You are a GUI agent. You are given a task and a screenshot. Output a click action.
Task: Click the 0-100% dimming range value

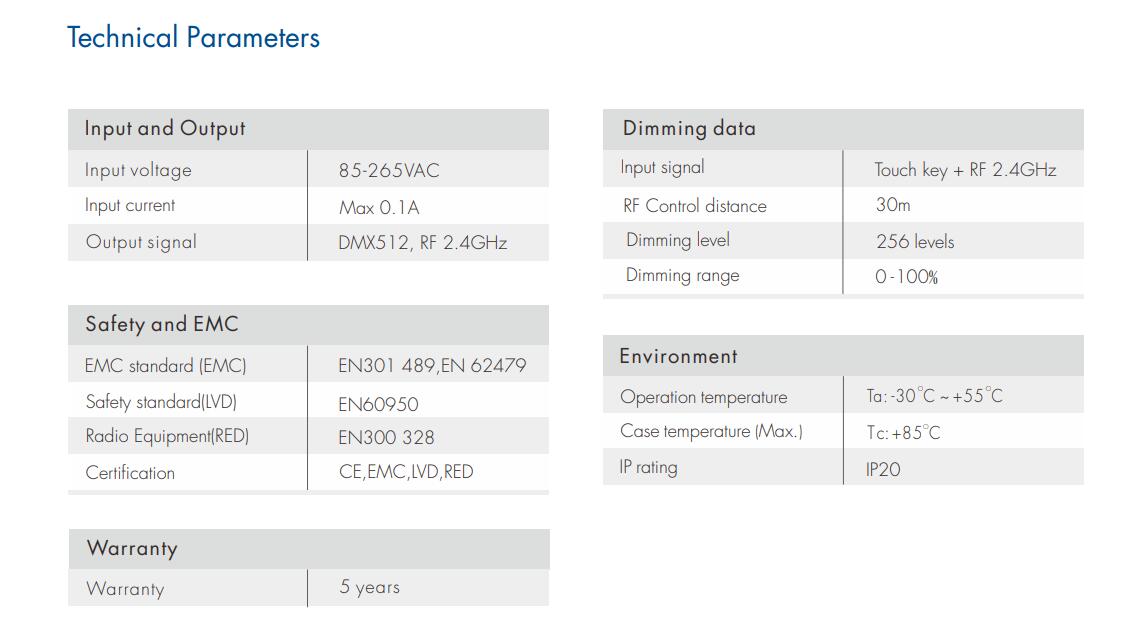pyautogui.click(x=906, y=277)
